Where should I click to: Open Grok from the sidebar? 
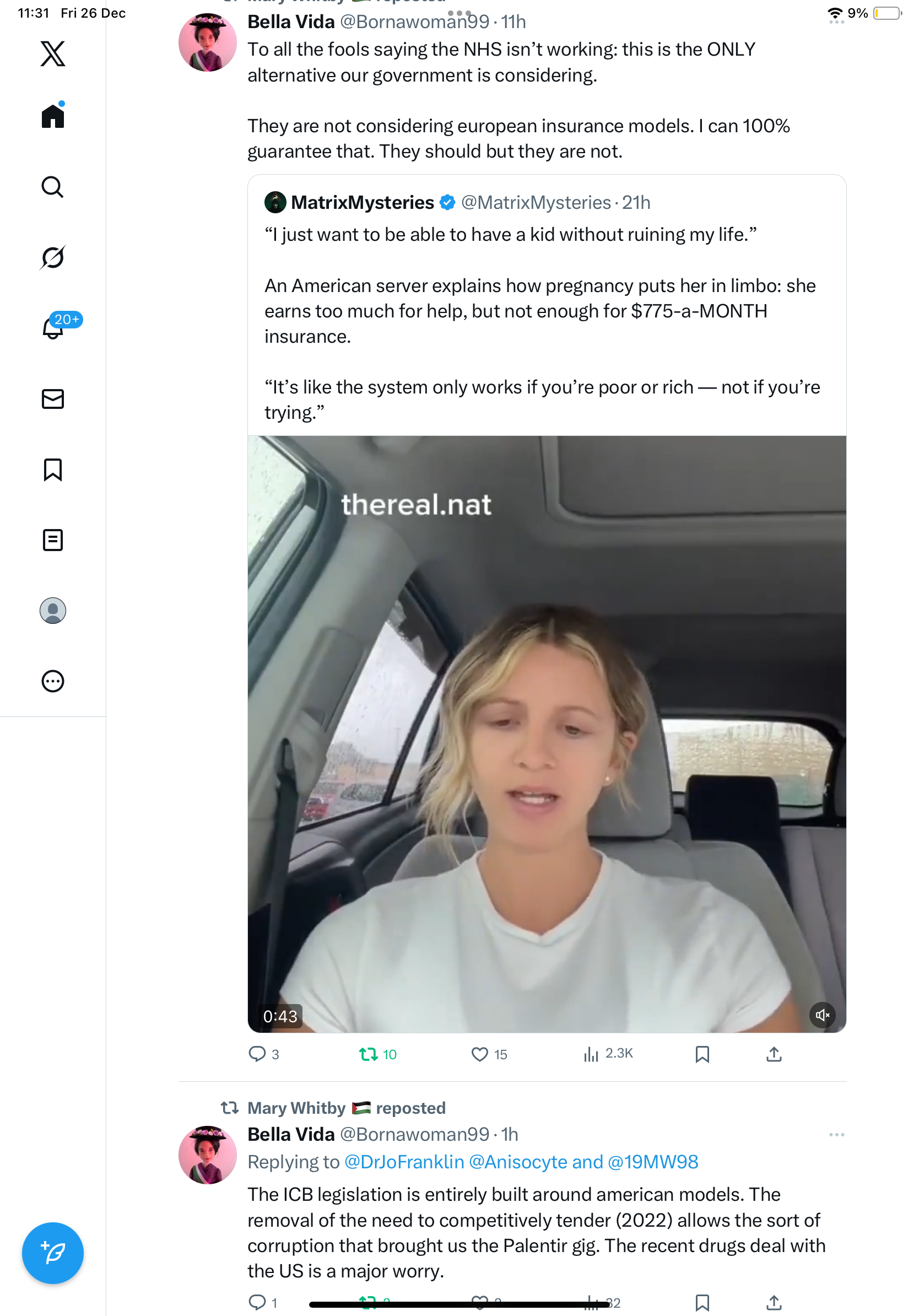click(x=53, y=257)
